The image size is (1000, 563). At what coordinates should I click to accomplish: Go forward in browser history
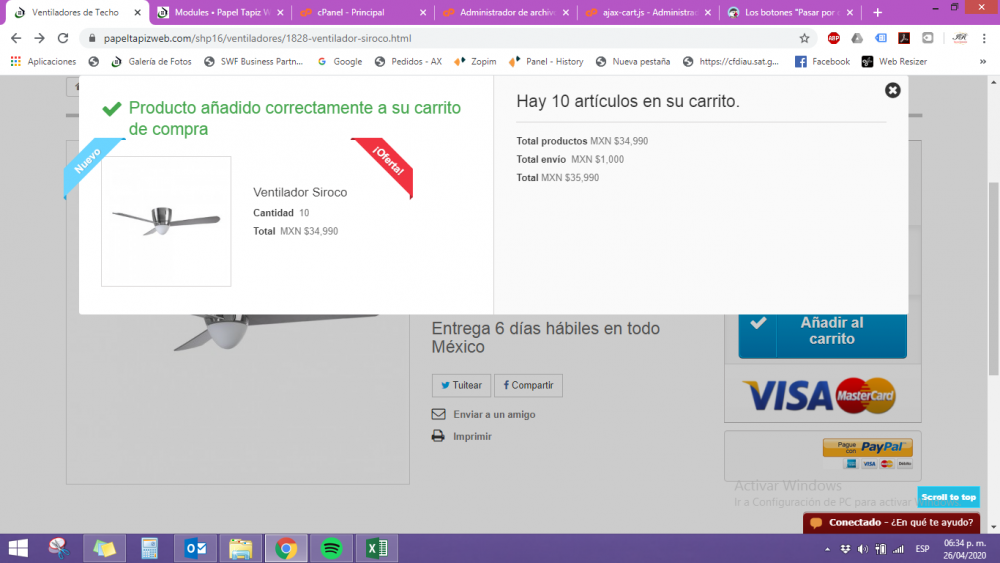pyautogui.click(x=40, y=38)
